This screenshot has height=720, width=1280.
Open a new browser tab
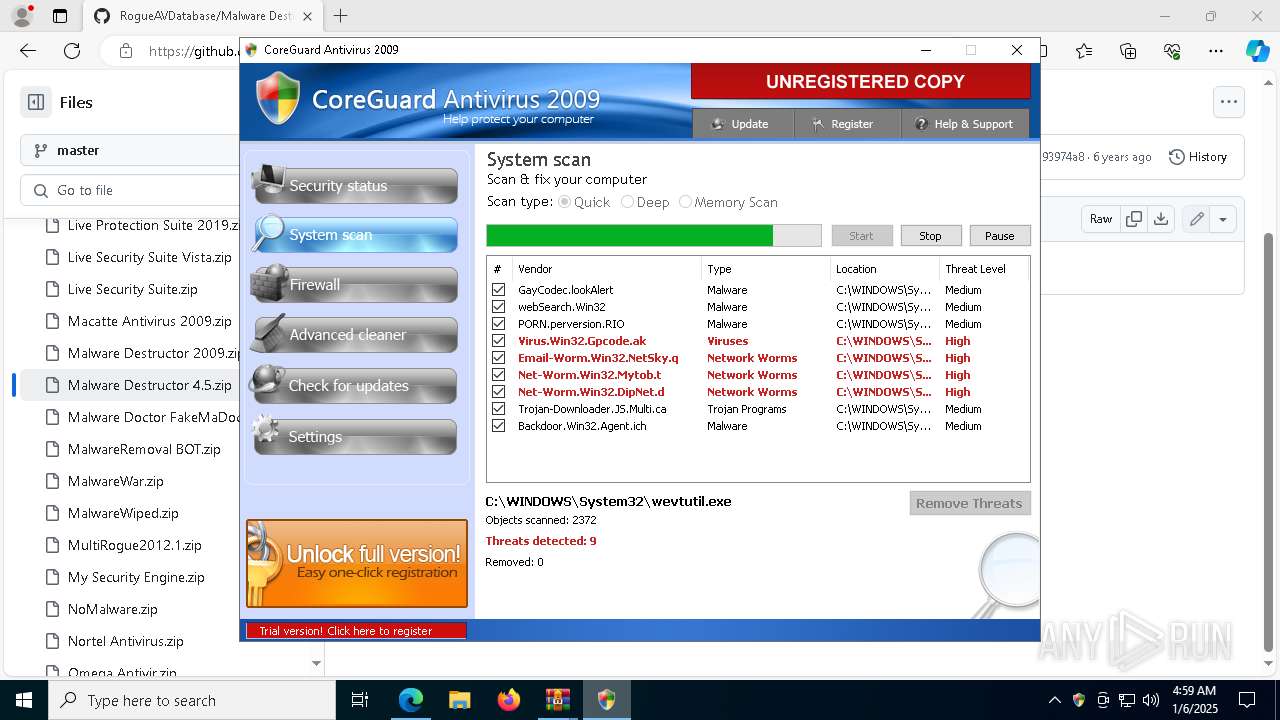point(341,16)
